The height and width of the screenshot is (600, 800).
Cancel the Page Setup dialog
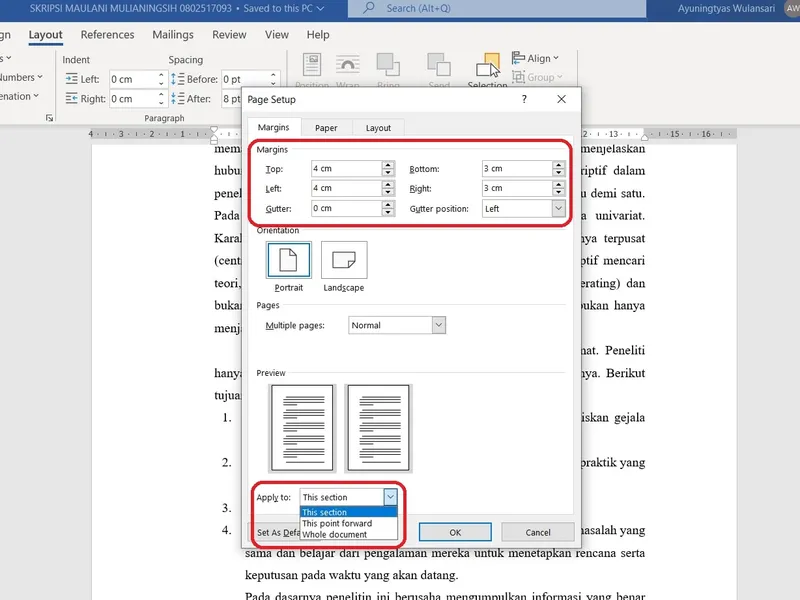(538, 532)
